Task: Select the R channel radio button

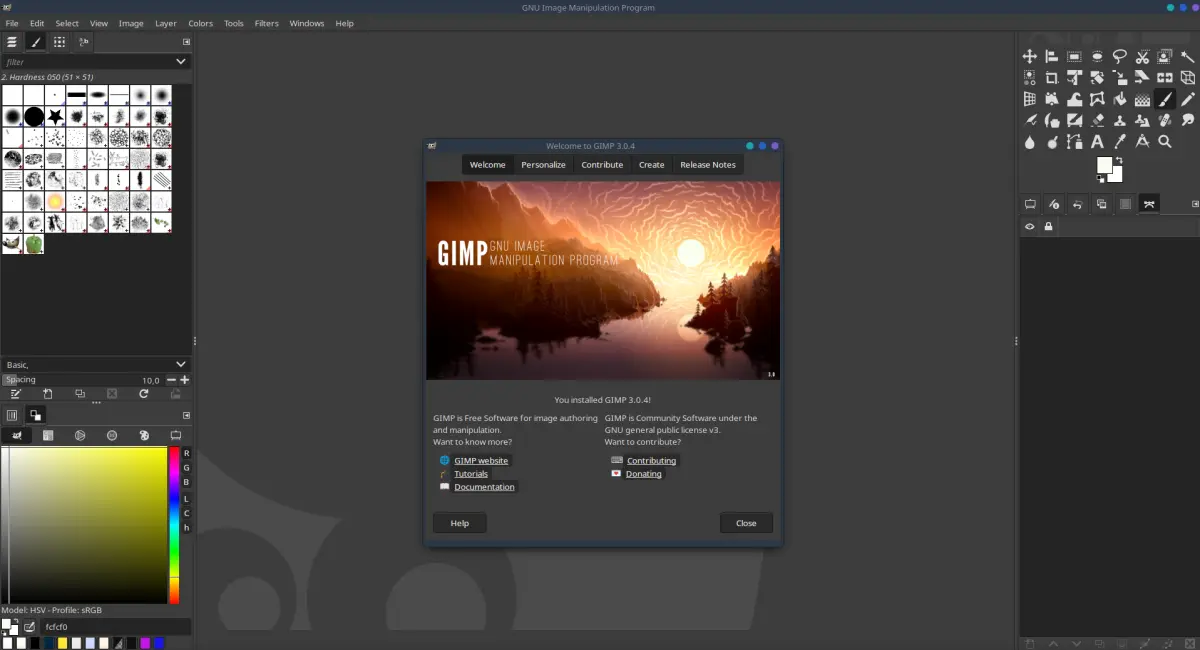Action: tap(186, 453)
